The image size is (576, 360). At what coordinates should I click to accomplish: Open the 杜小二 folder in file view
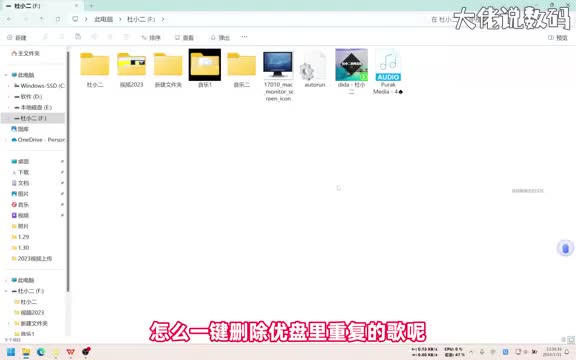point(95,70)
